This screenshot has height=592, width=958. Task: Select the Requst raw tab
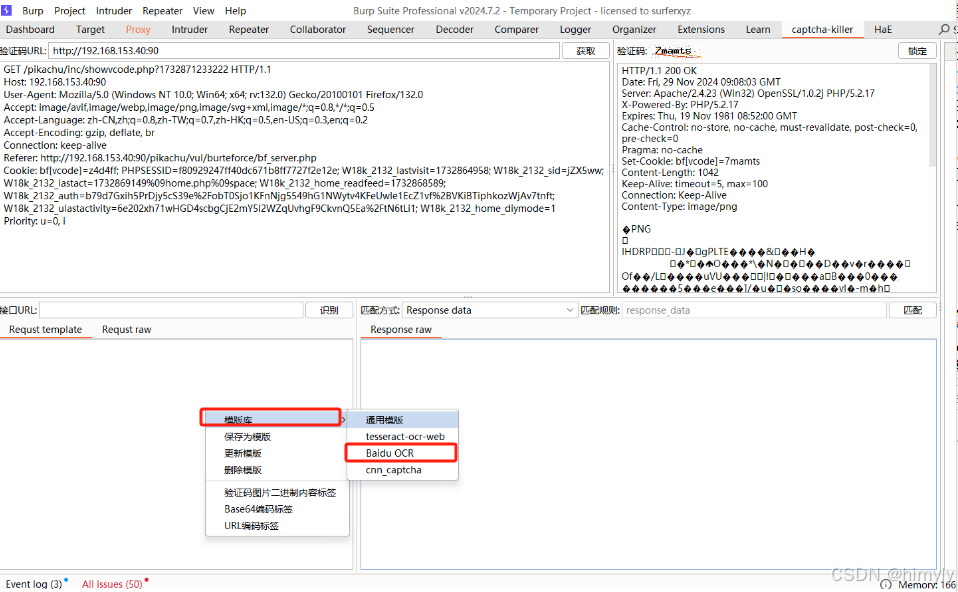(x=126, y=329)
